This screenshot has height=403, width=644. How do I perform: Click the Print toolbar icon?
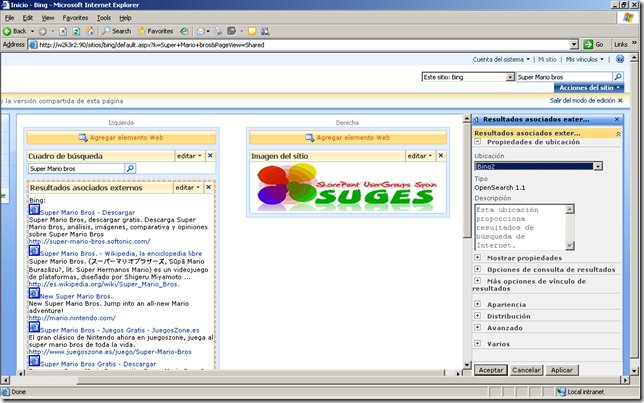tap(218, 31)
